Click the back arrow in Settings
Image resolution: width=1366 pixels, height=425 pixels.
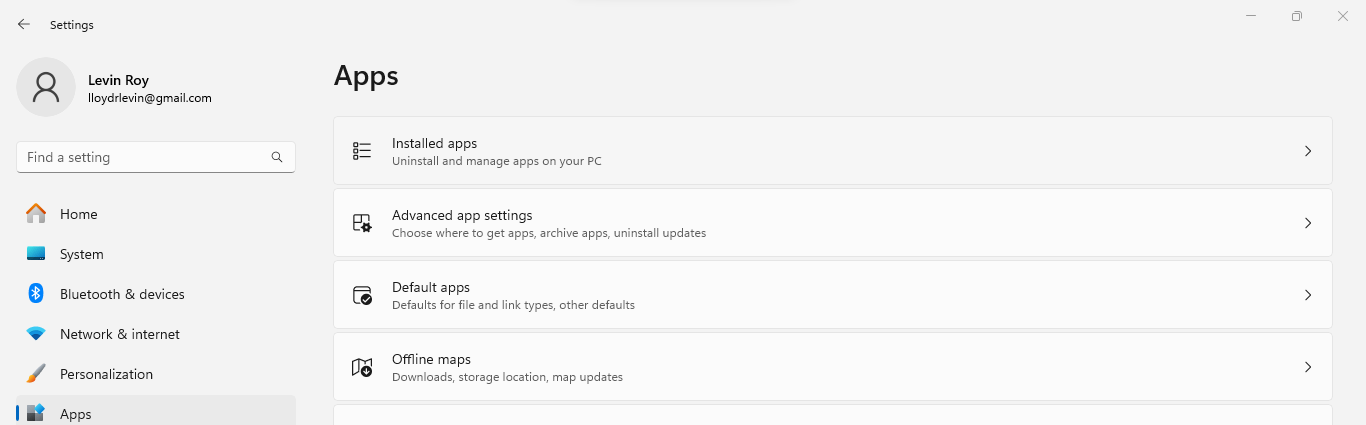coord(24,24)
